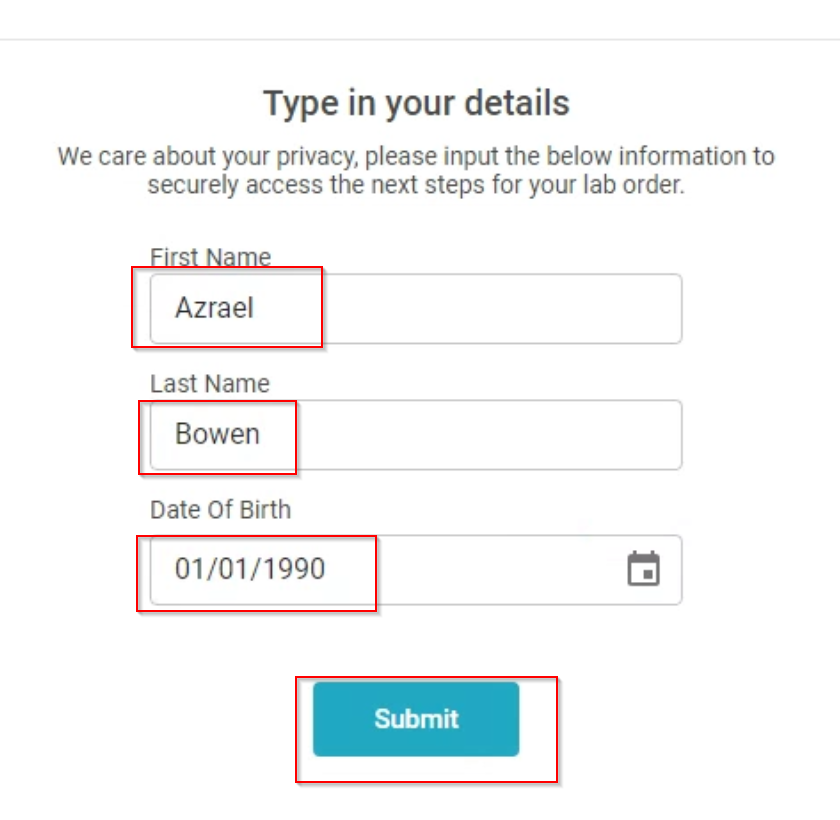The image size is (840, 820).
Task: Click the "Type in your details" heading
Action: click(x=416, y=103)
